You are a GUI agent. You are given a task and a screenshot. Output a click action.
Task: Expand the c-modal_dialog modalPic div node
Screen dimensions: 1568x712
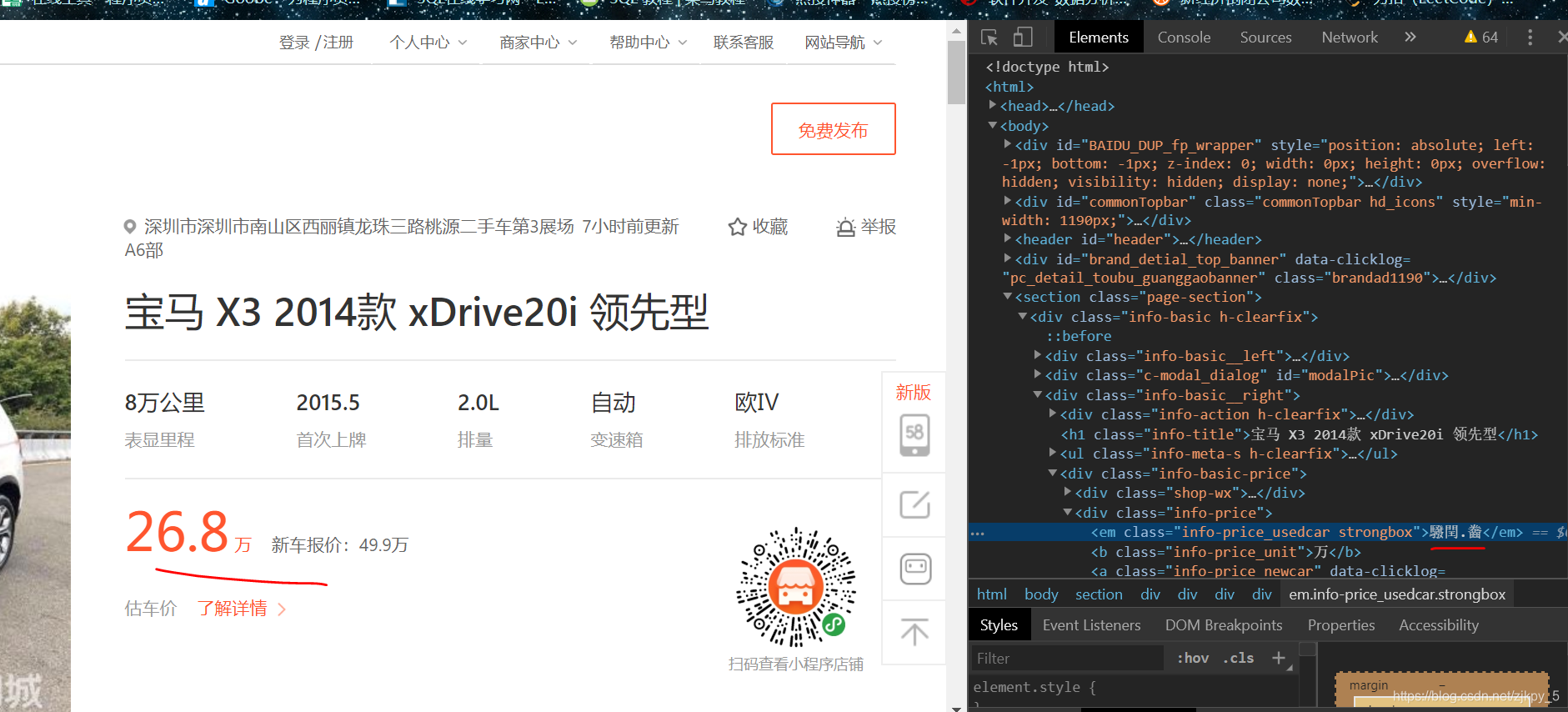click(x=1038, y=374)
